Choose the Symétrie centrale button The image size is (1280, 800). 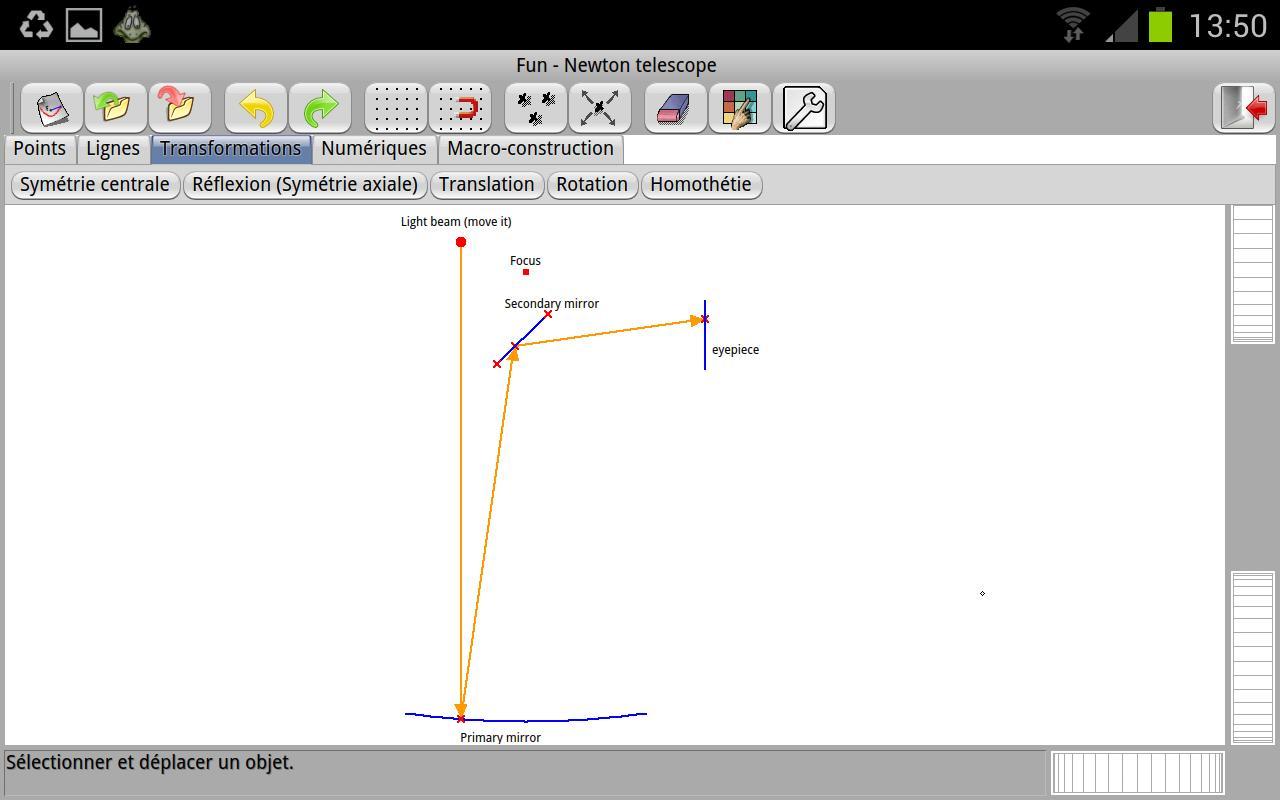95,185
